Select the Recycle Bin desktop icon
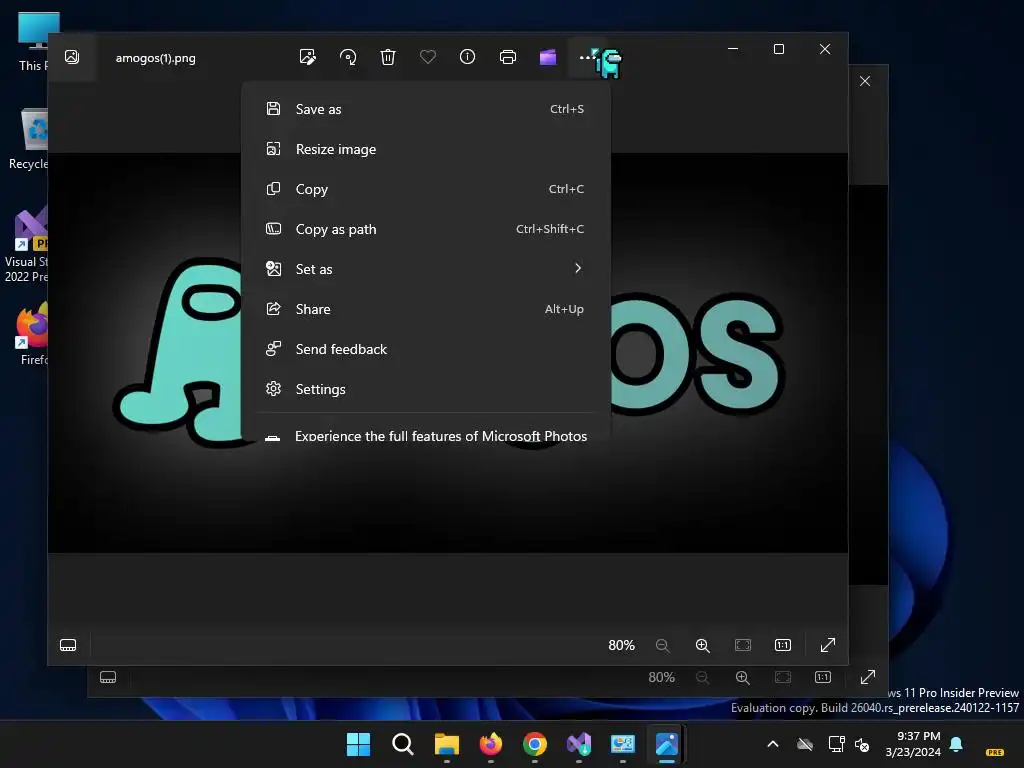 29,138
